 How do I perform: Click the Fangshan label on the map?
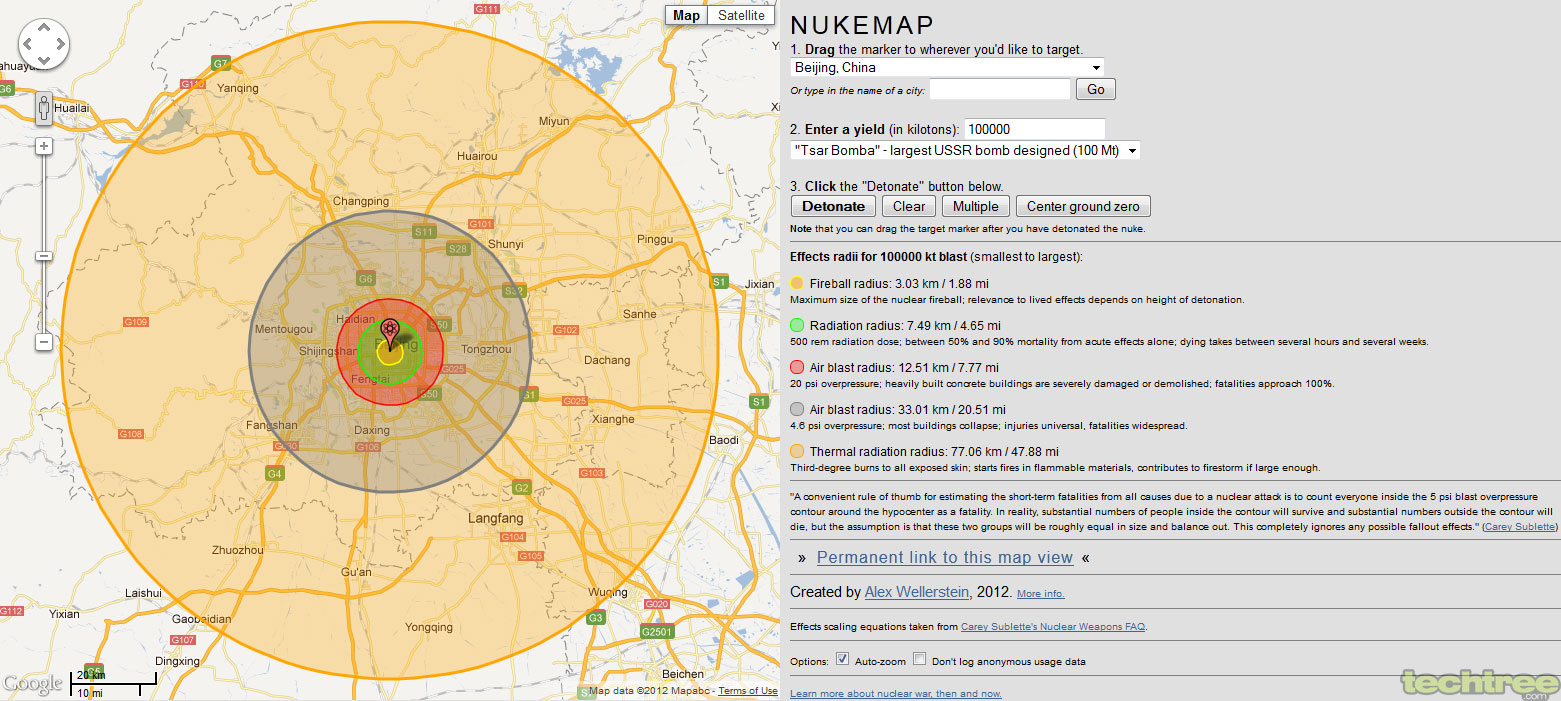coord(271,425)
